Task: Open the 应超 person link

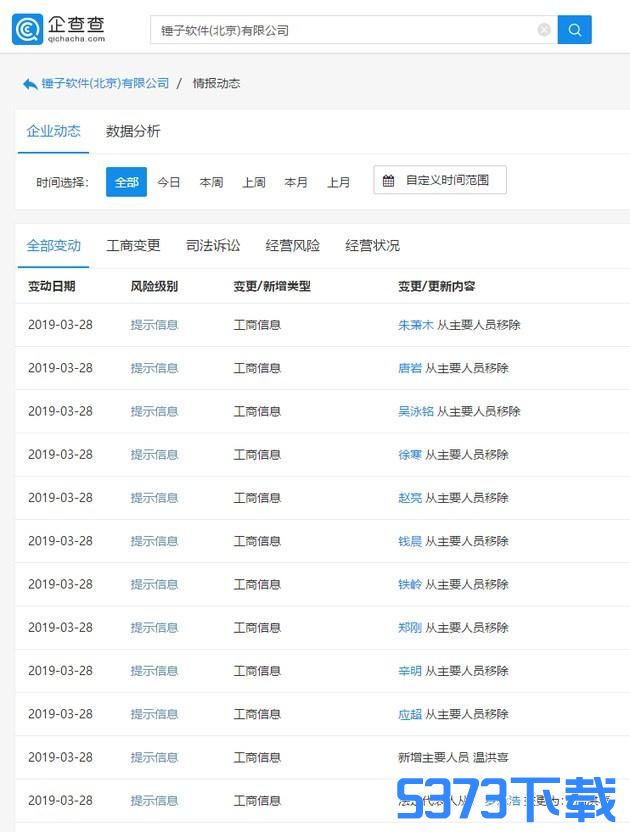Action: tap(410, 714)
